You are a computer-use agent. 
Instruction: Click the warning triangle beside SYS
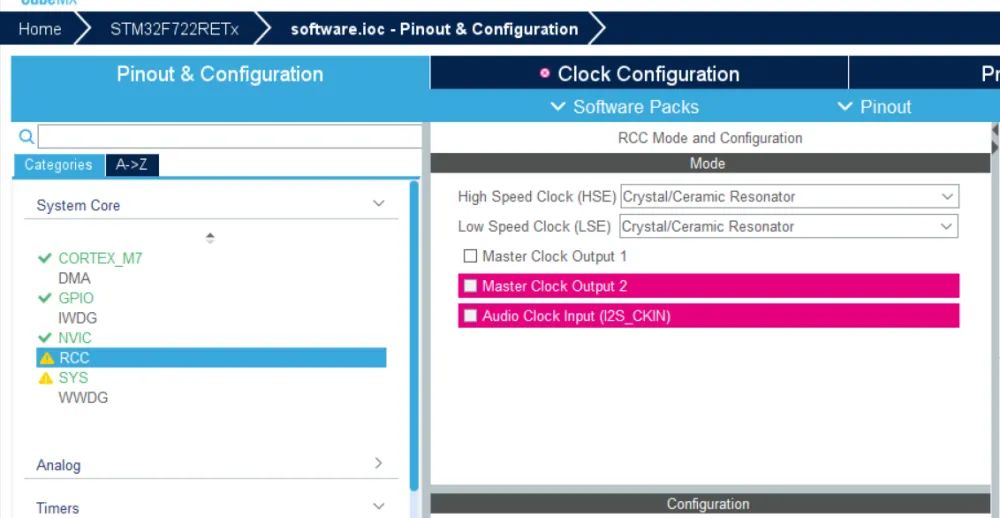[x=45, y=378]
